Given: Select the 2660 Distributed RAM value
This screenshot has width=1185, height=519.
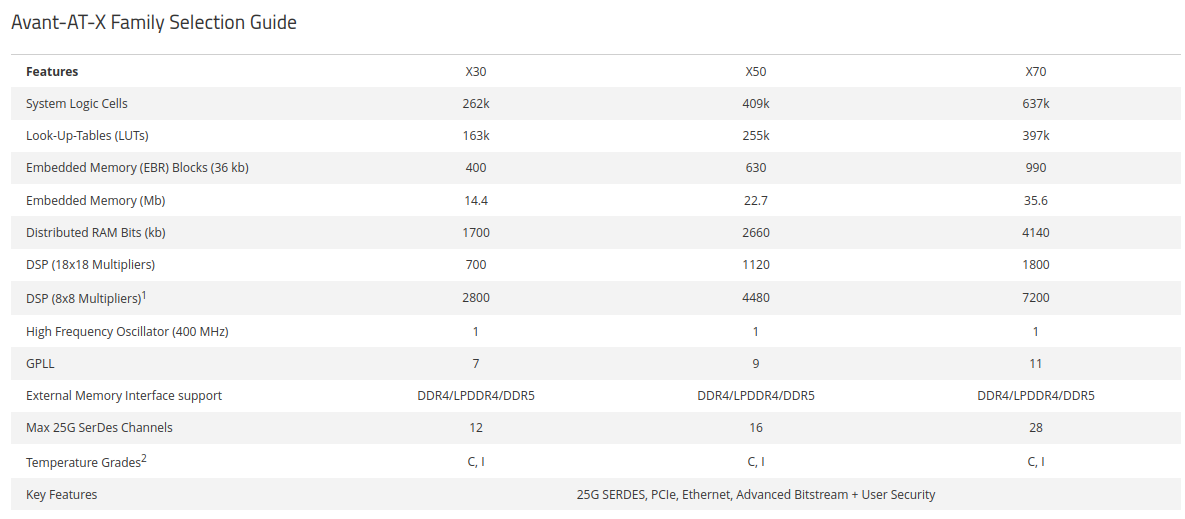Looking at the screenshot, I should click(756, 233).
